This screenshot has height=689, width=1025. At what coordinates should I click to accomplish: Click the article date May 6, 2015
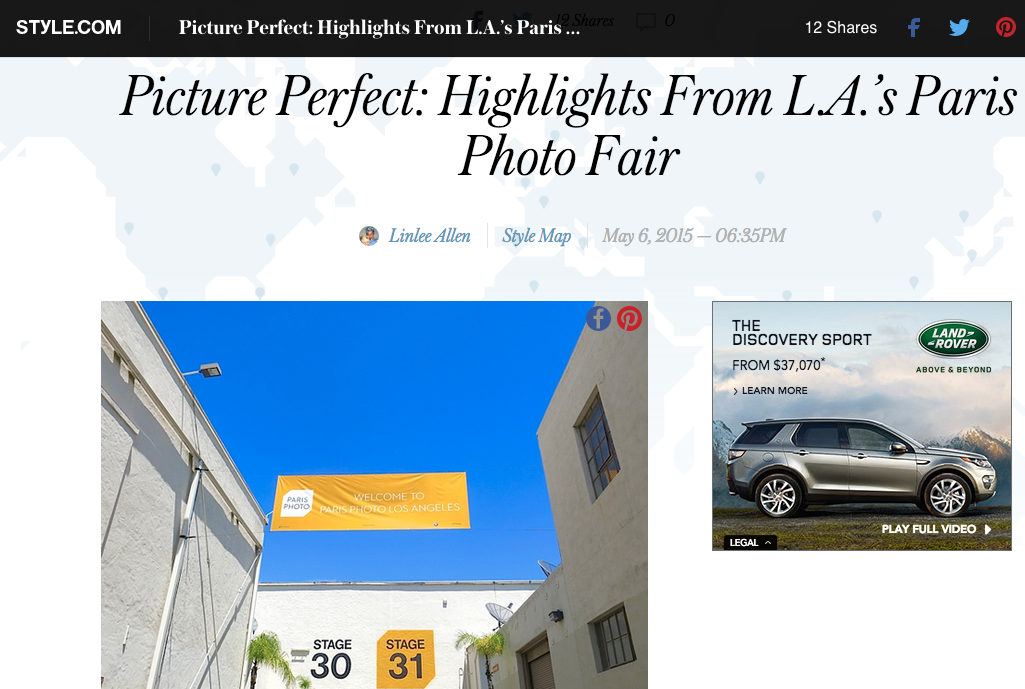coord(694,236)
